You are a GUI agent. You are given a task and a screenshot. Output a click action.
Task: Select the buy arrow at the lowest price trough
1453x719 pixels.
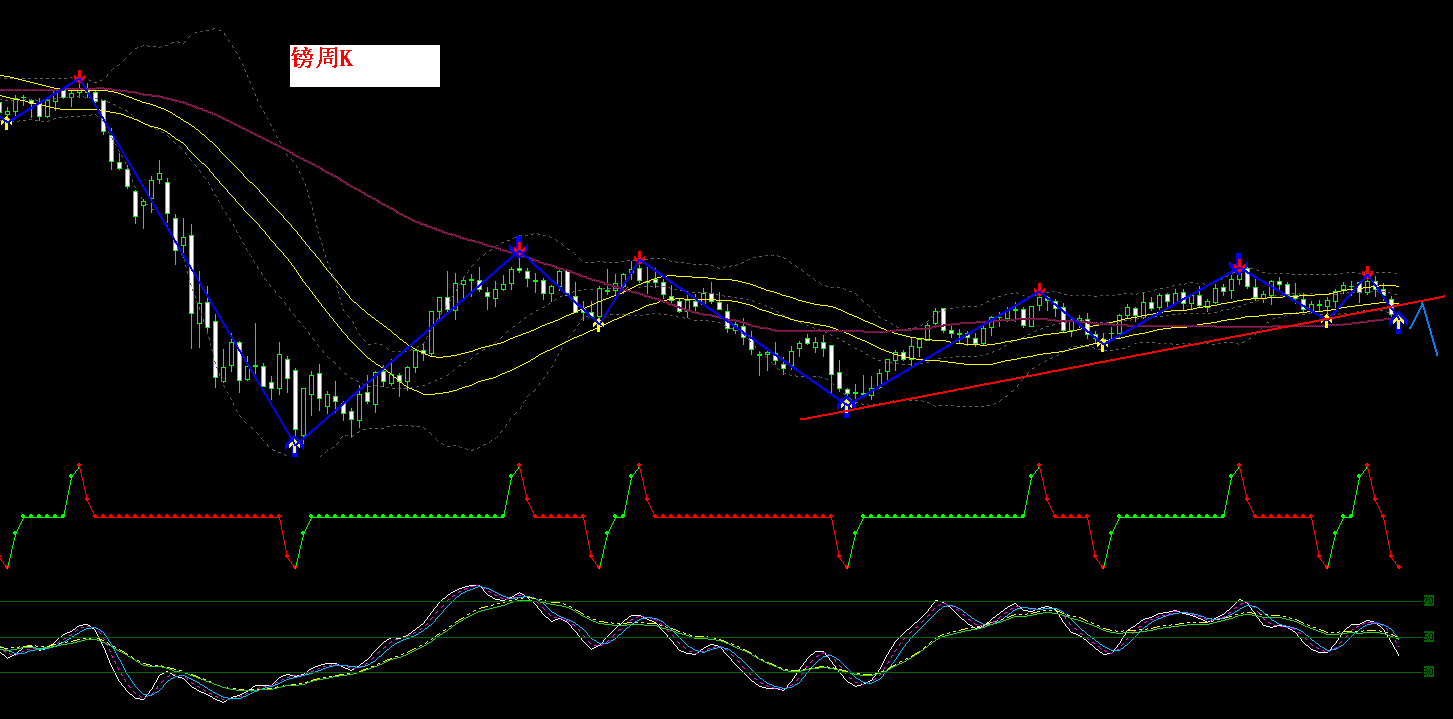(294, 446)
